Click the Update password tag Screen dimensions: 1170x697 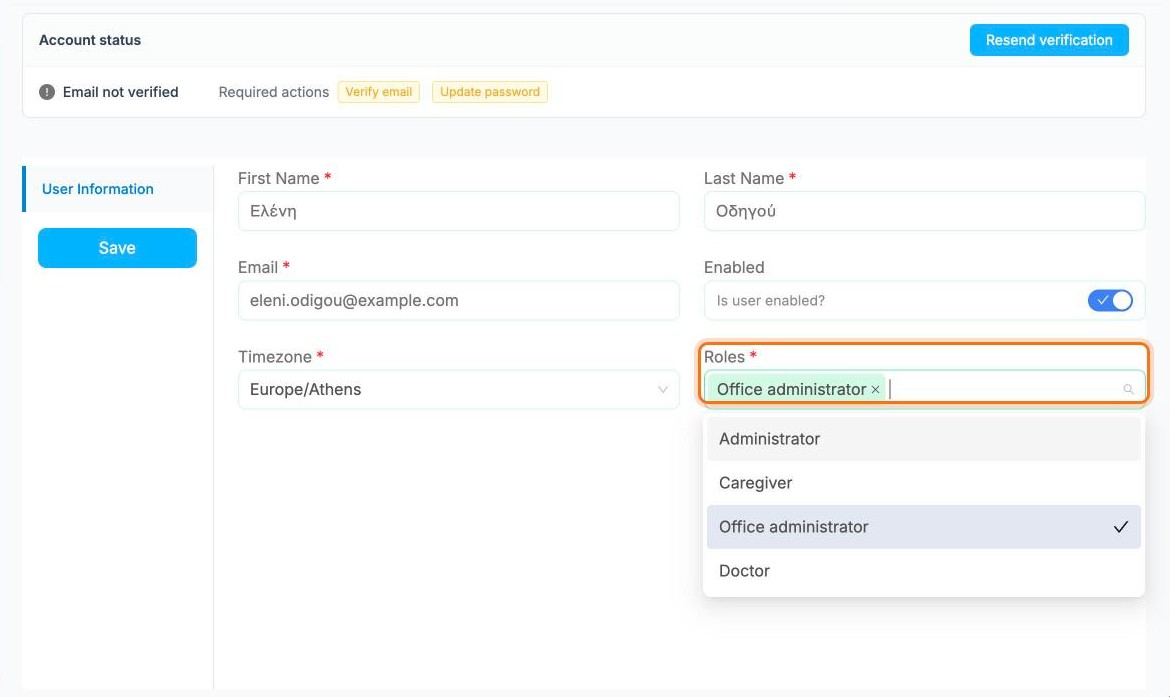(x=489, y=92)
